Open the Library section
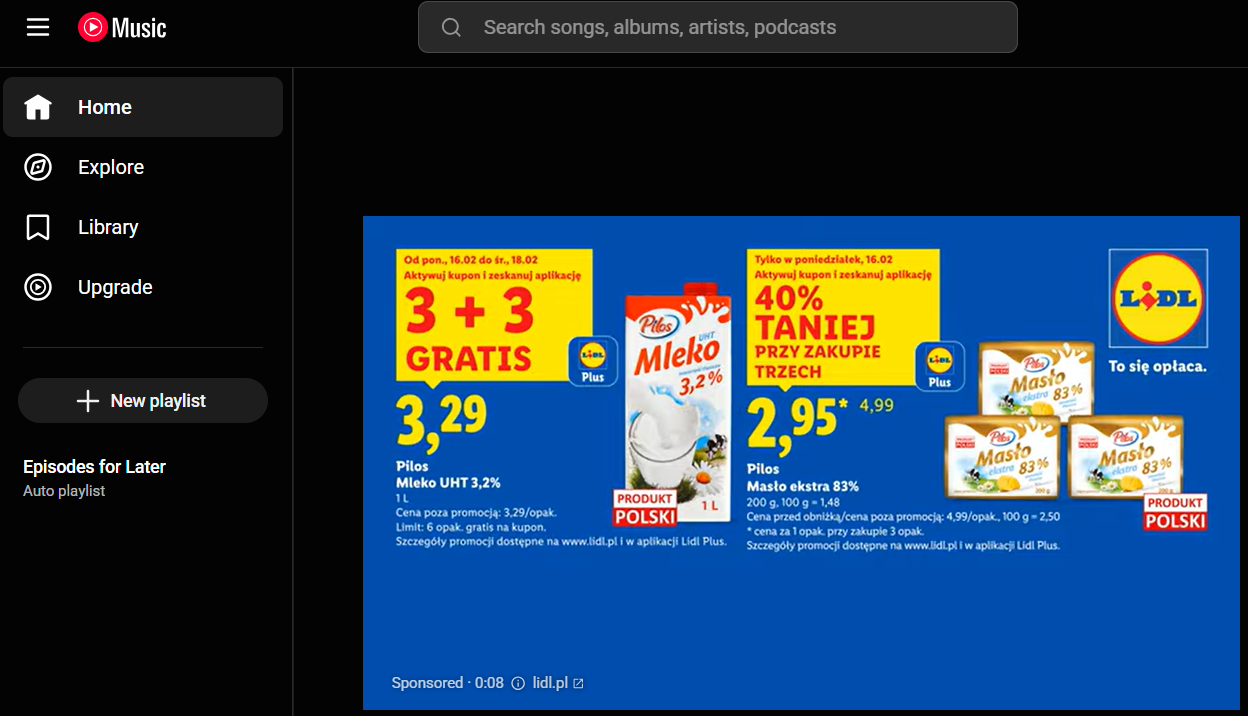 (143, 227)
